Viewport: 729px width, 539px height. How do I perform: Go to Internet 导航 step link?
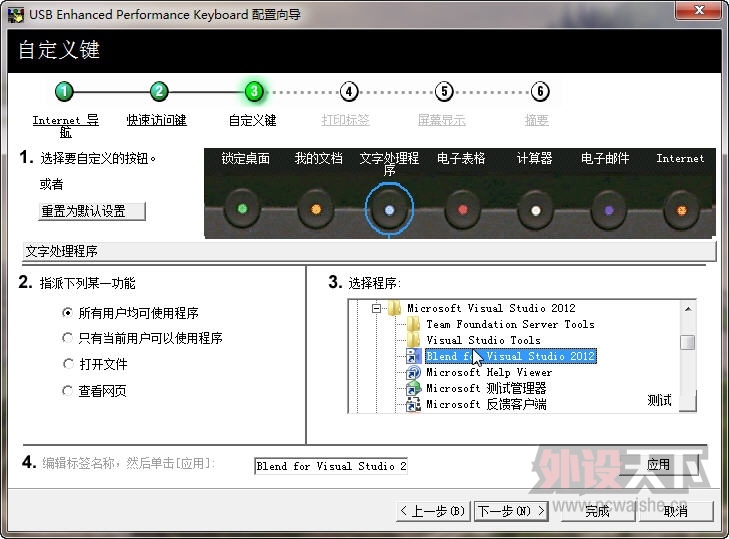[x=66, y=126]
